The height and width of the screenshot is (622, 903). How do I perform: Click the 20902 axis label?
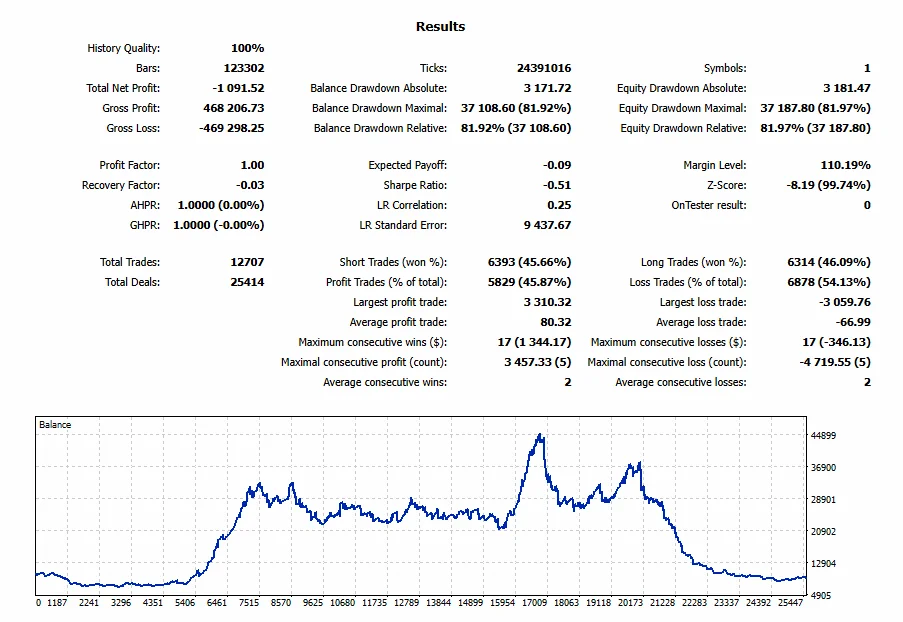[x=824, y=532]
